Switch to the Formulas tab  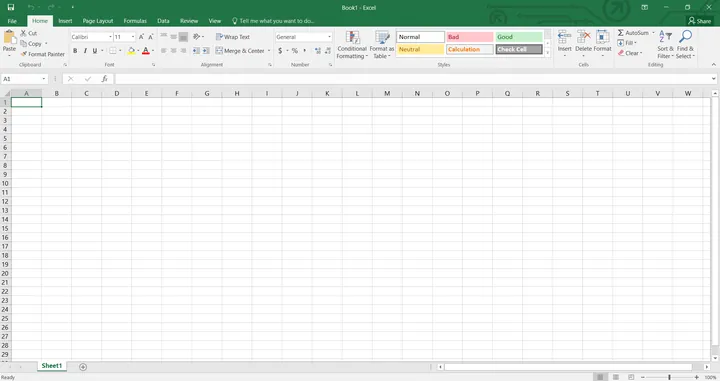(135, 21)
